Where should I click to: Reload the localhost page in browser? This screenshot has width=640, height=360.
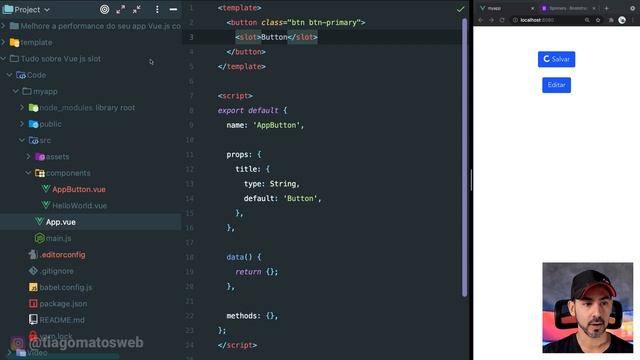(x=502, y=20)
